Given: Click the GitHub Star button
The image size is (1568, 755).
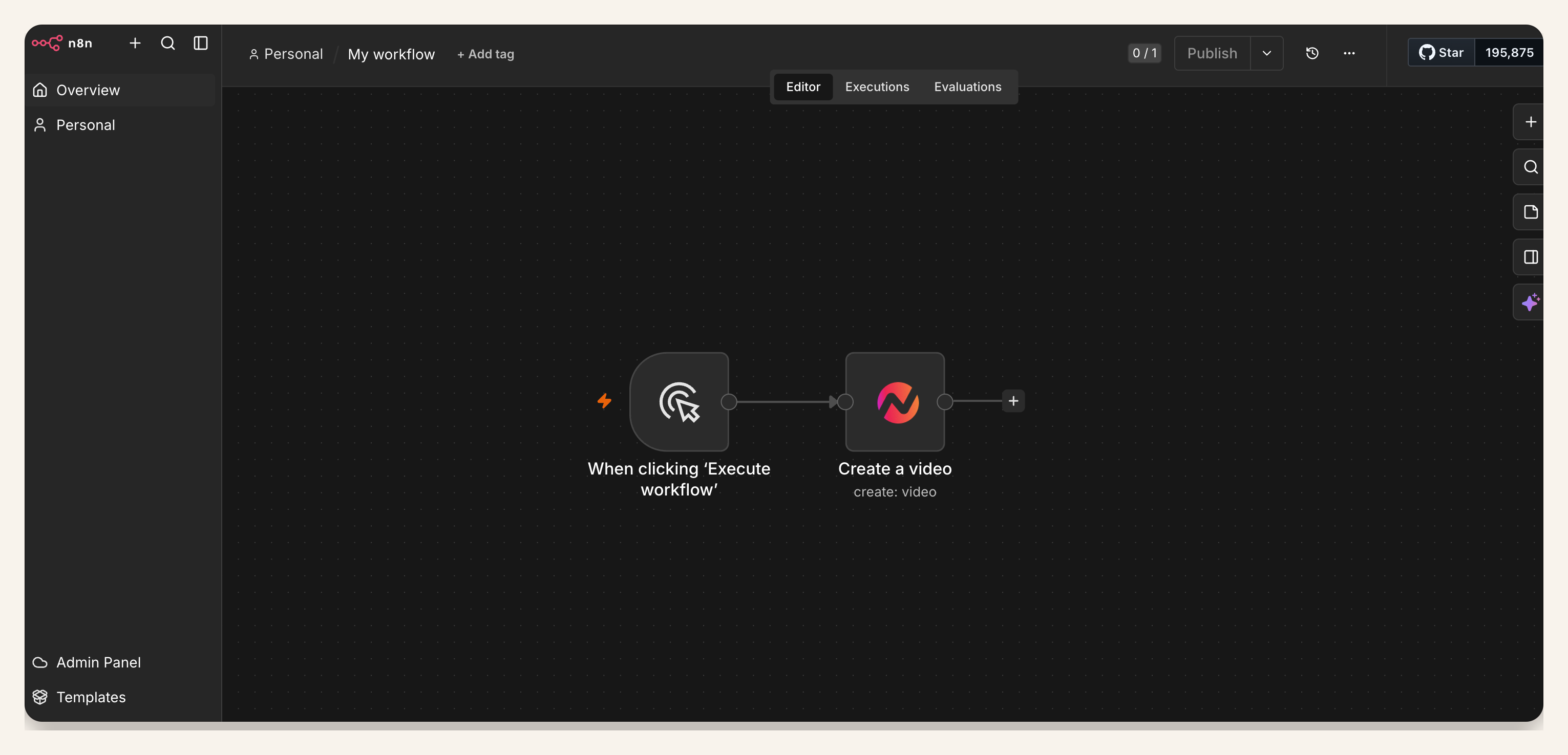Looking at the screenshot, I should [1442, 53].
